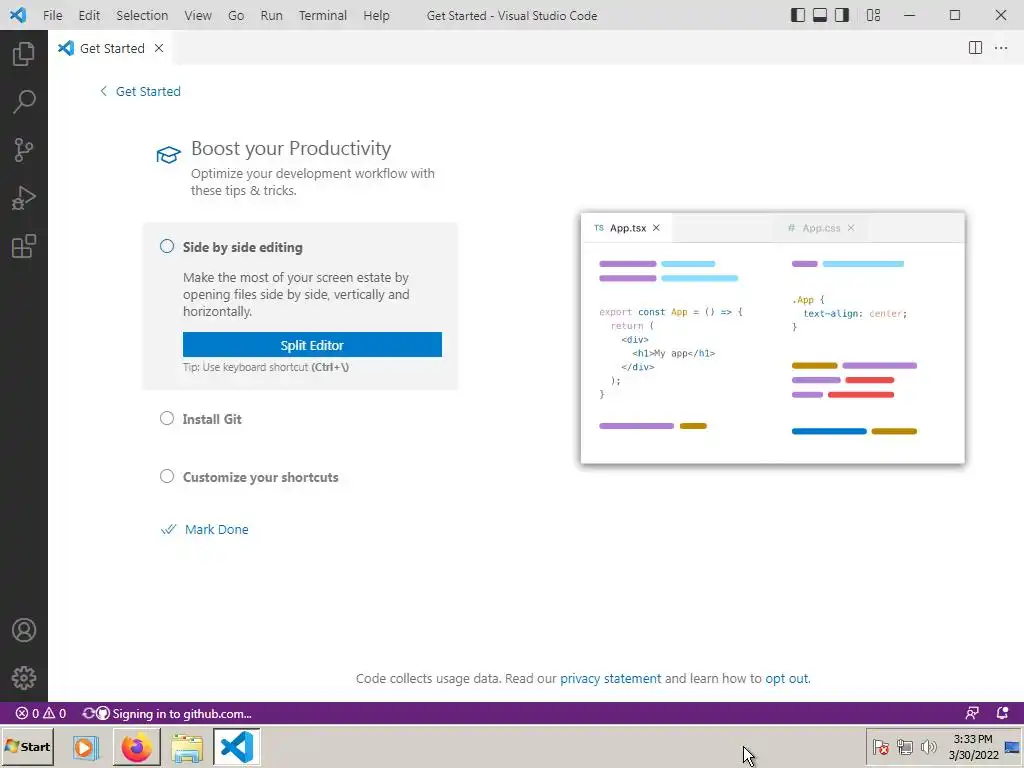1024x768 pixels.
Task: Expand the Customize your shortcuts step
Action: coord(261,477)
